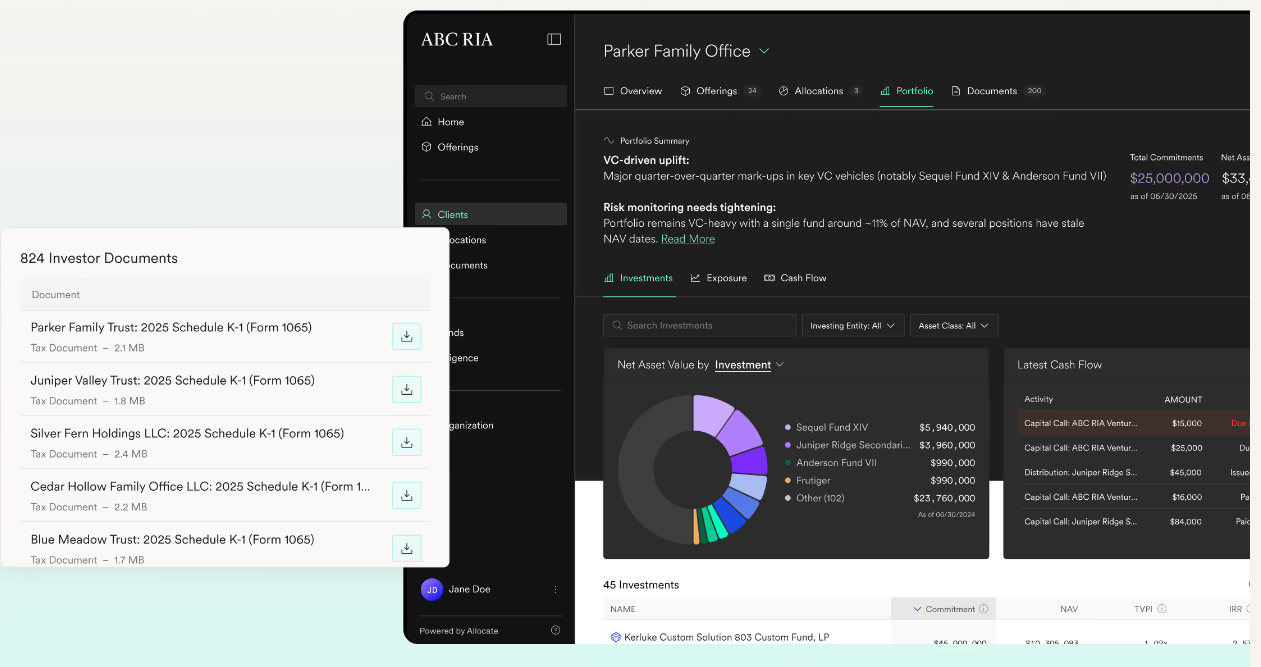The image size is (1261, 667).
Task: Expand the Parker Family Office selector
Action: [x=764, y=51]
